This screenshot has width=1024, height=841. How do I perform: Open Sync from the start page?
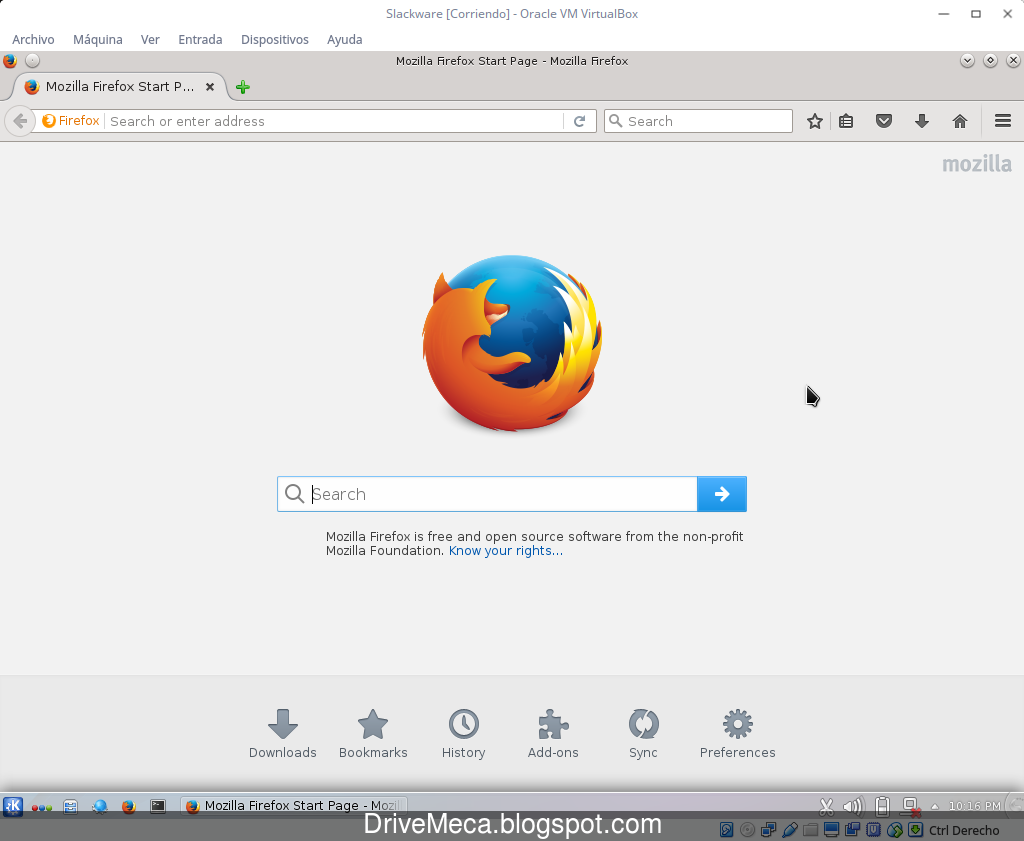[643, 733]
